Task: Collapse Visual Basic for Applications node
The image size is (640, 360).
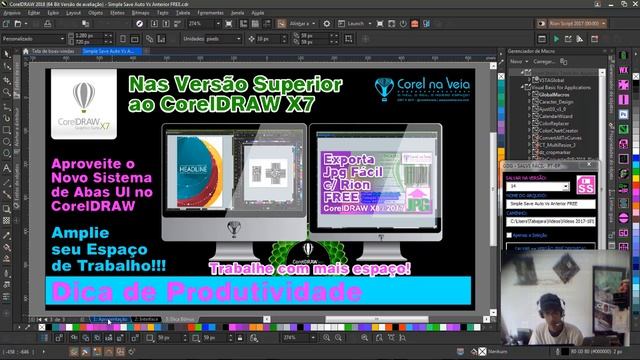Action: [522, 87]
